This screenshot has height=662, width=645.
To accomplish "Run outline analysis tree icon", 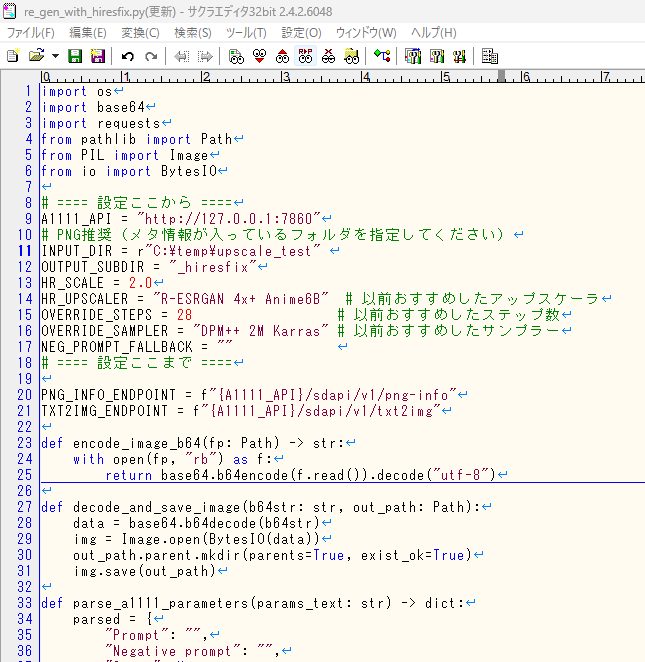I will pos(382,56).
